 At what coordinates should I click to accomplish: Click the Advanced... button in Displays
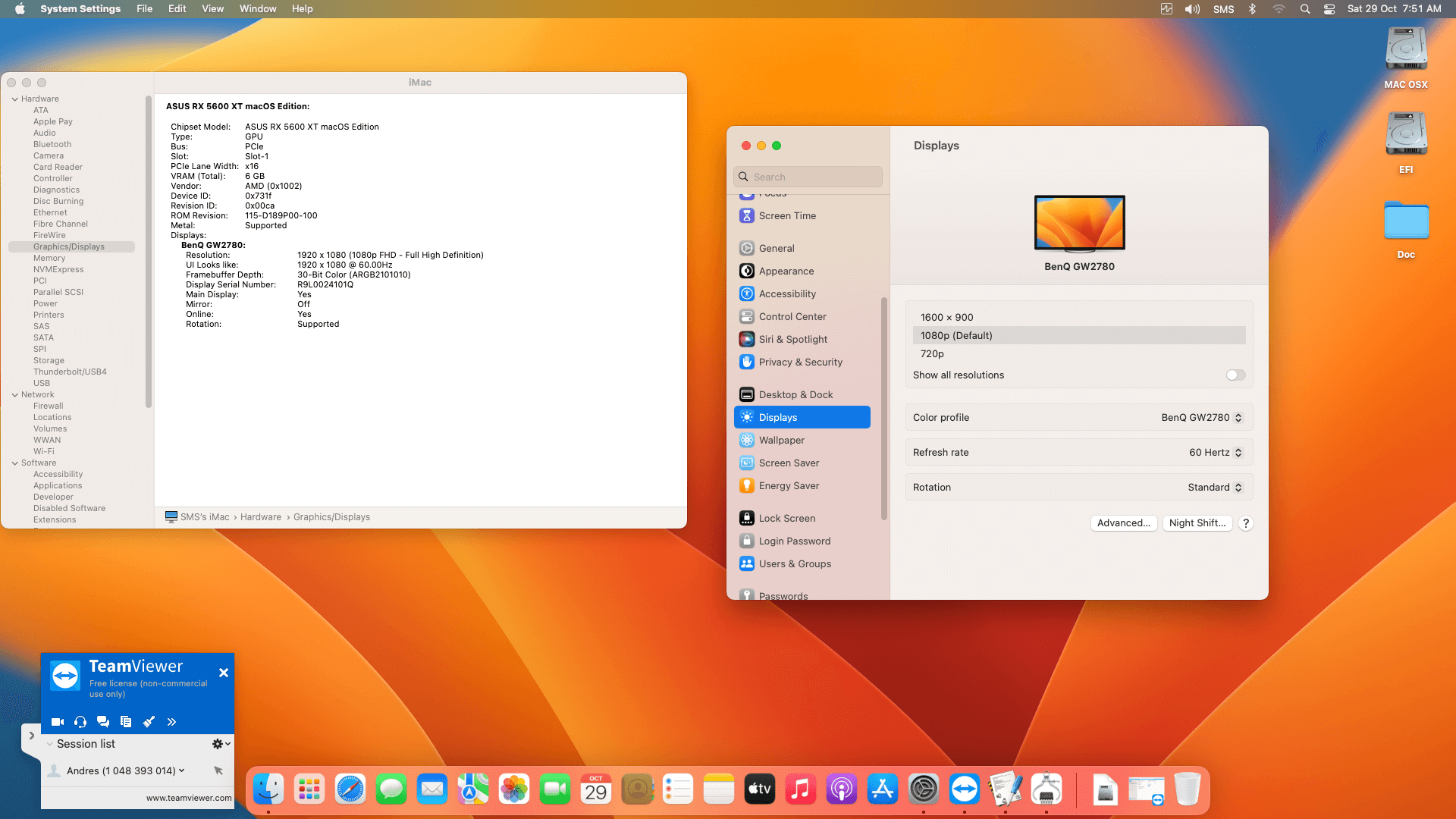tap(1124, 523)
